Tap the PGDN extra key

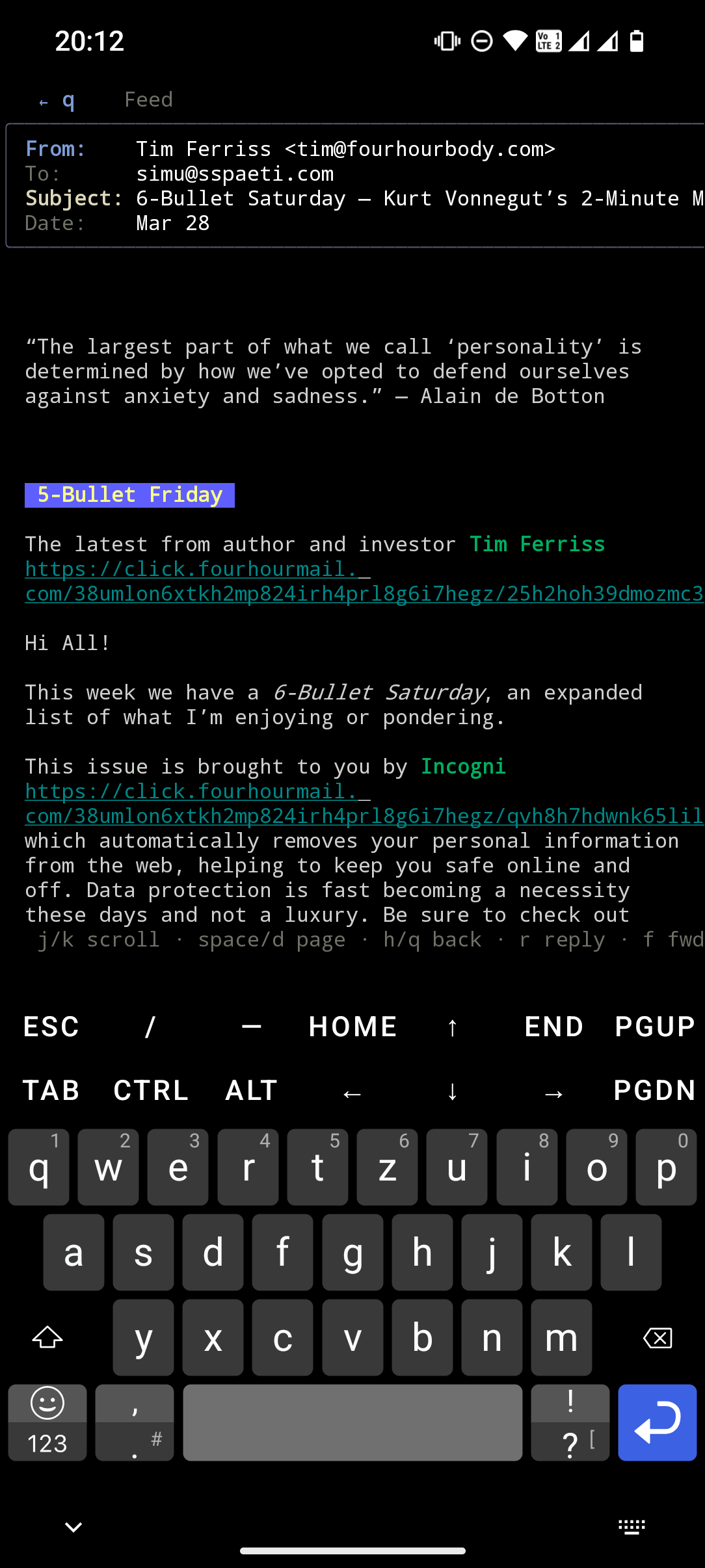tap(655, 1091)
